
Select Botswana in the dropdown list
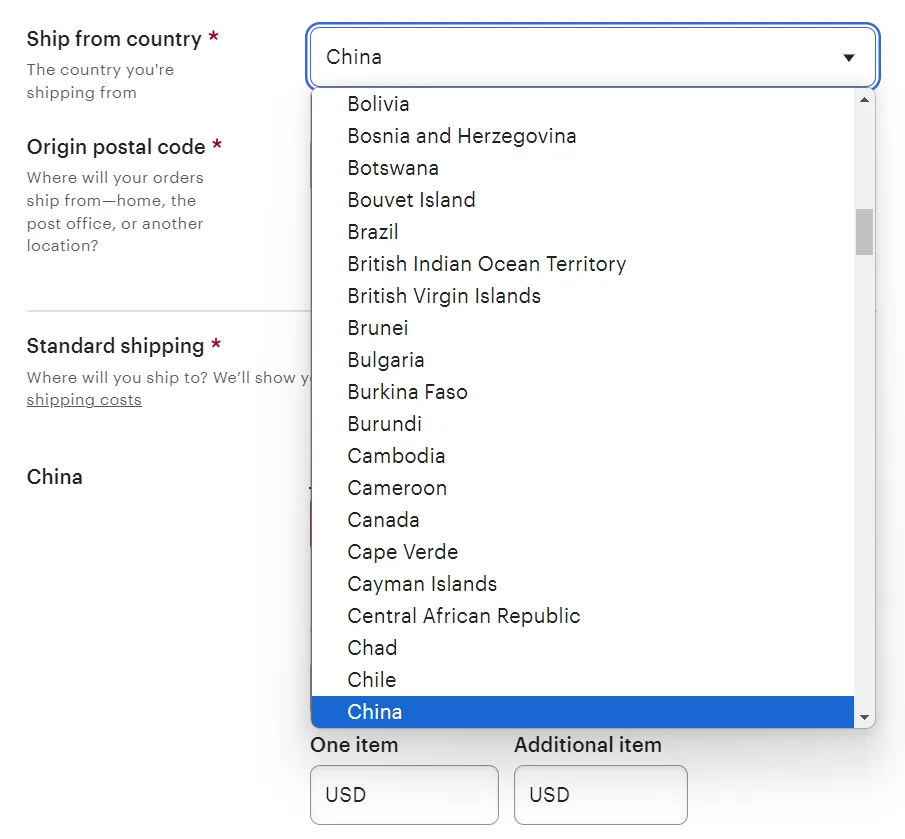(x=393, y=168)
